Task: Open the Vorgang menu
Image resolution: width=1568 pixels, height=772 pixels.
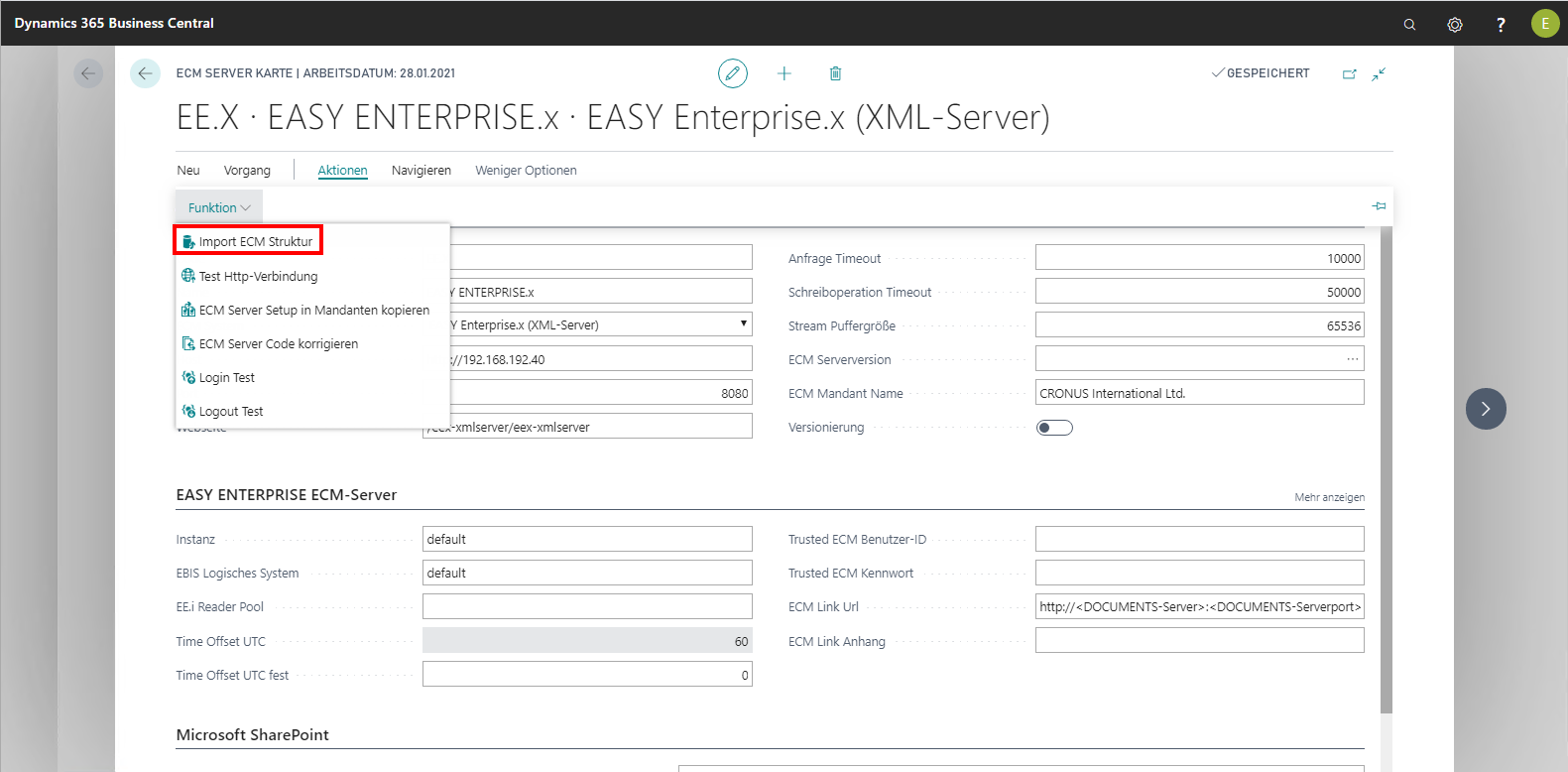Action: (x=247, y=171)
